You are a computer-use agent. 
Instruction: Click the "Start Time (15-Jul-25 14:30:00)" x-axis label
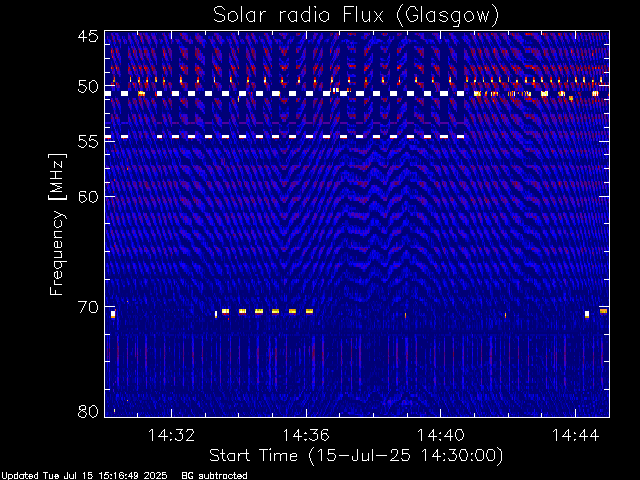[356, 456]
